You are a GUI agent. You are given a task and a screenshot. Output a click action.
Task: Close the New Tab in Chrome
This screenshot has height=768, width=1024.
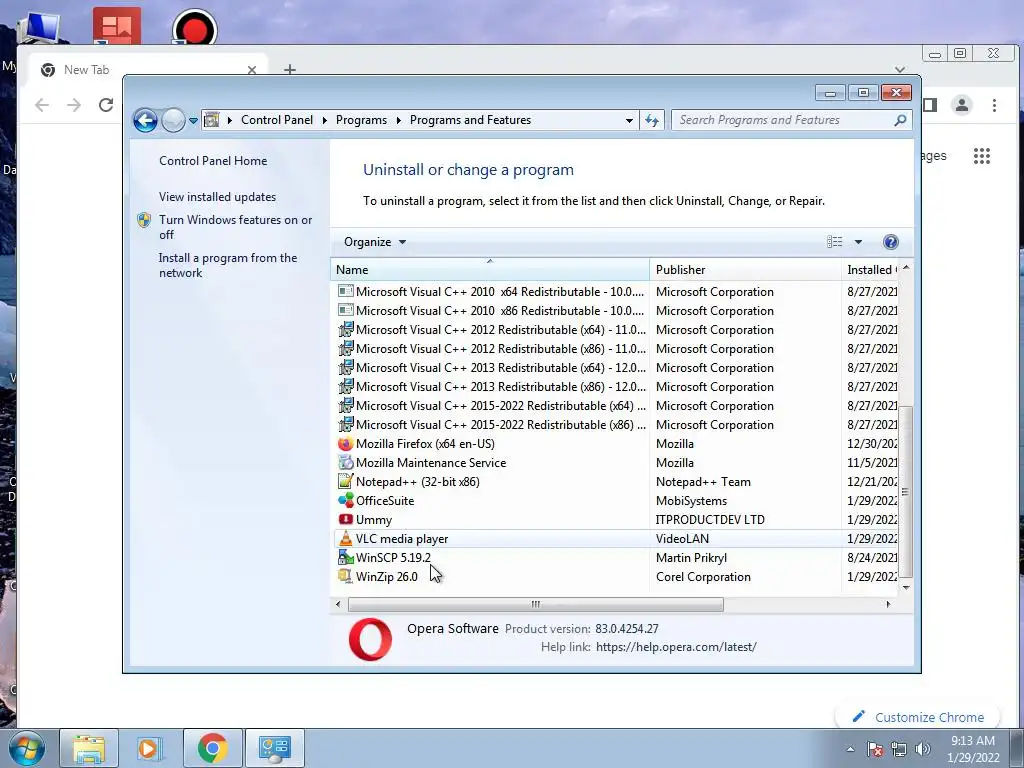tap(251, 70)
